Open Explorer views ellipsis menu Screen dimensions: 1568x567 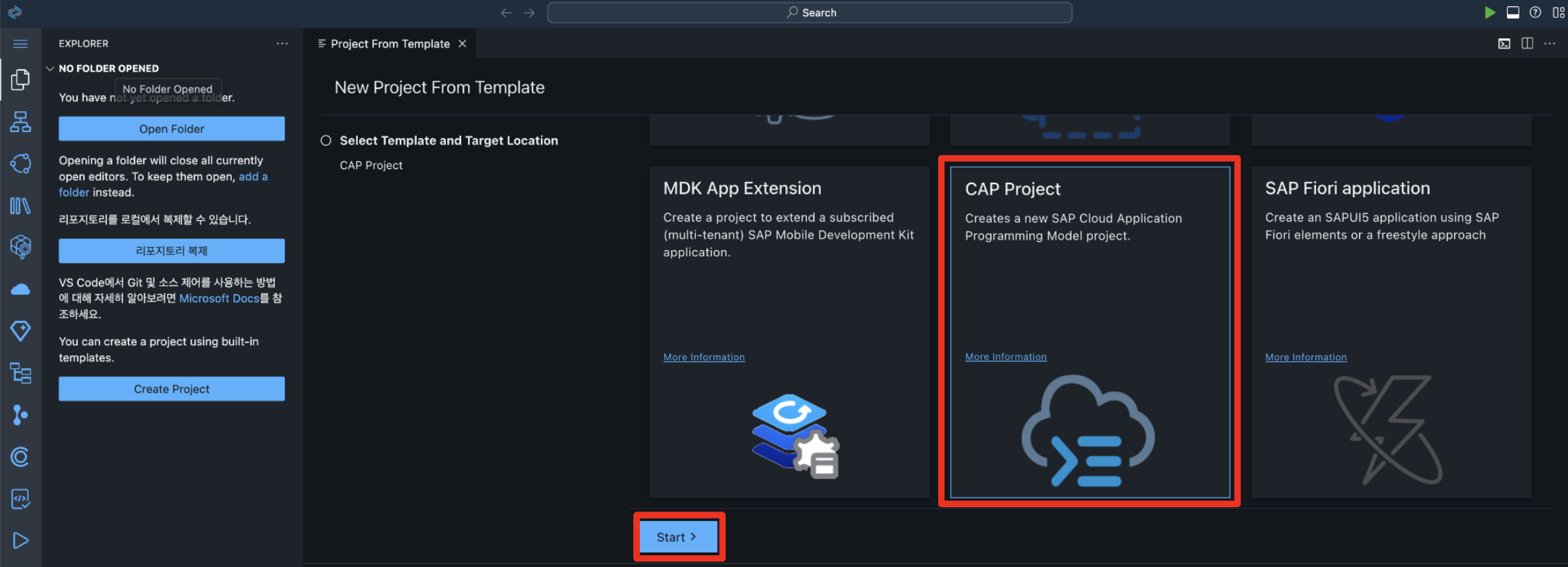pos(282,44)
